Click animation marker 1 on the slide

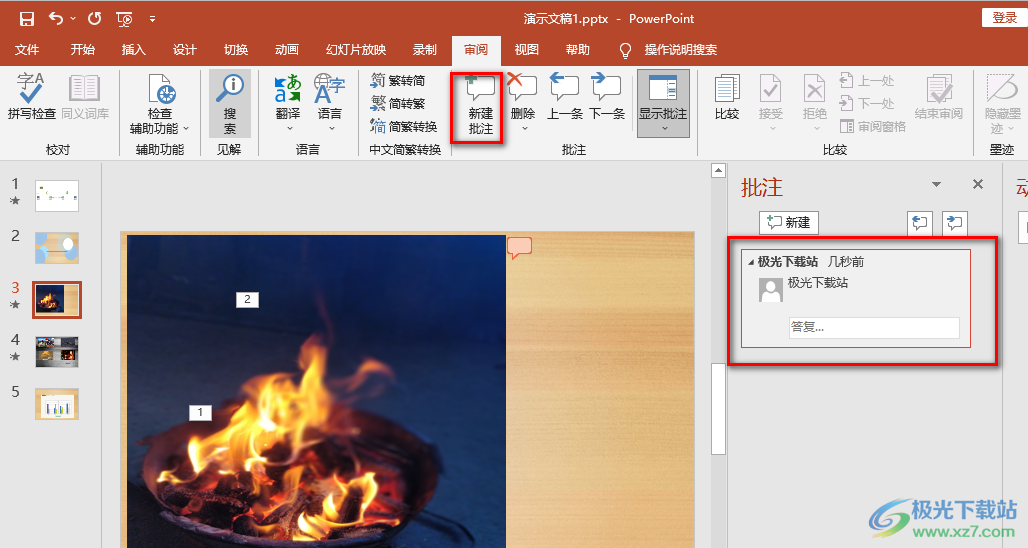200,412
